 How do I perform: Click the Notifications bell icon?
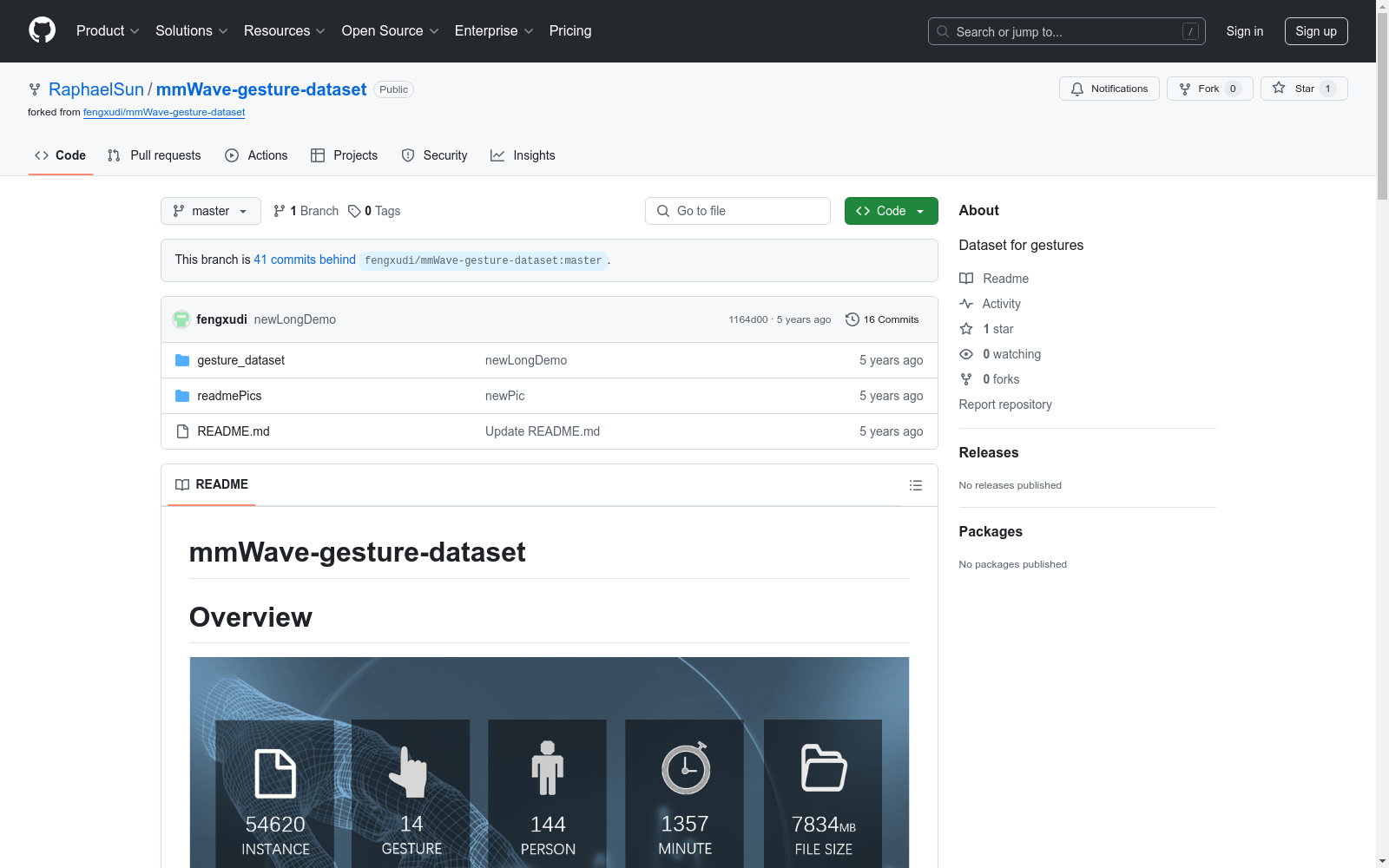1077,89
